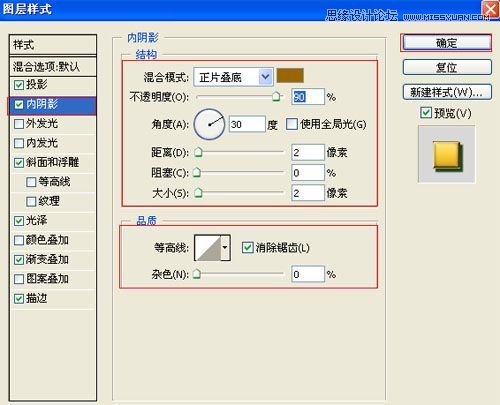
Task: Check 使用全局光(G) option
Action: tap(292, 124)
